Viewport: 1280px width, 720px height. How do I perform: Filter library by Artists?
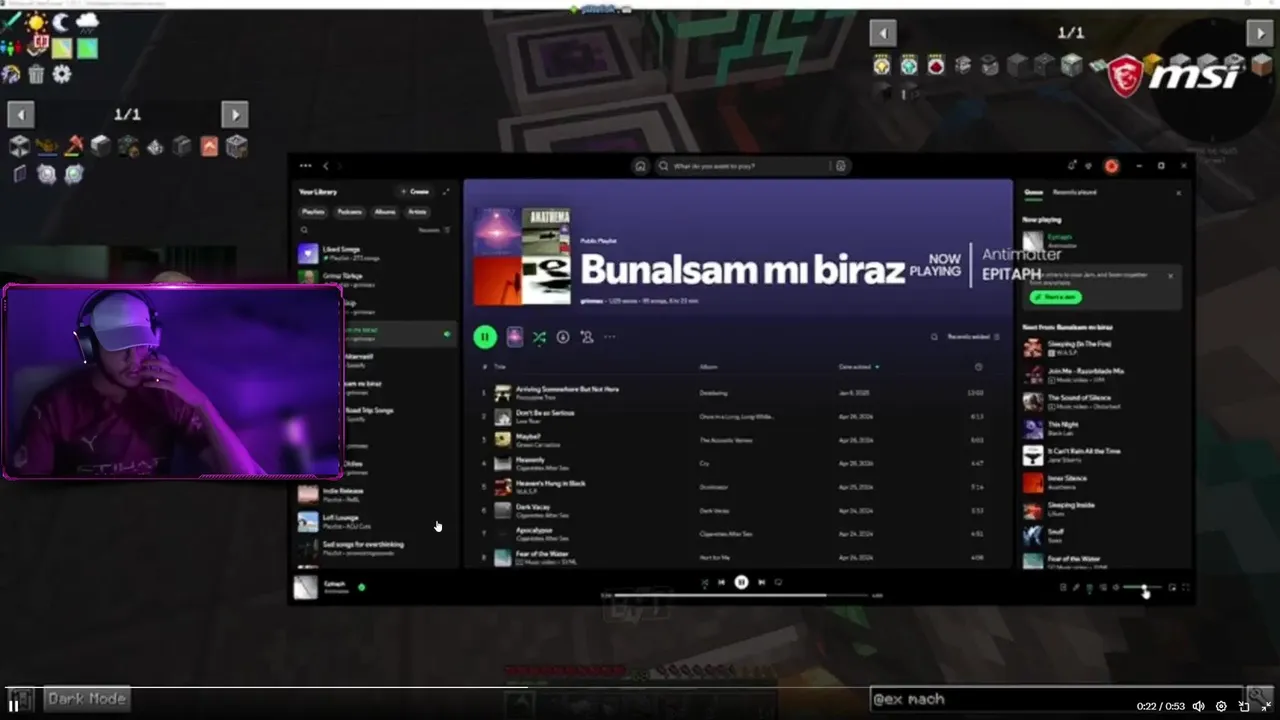tap(418, 212)
